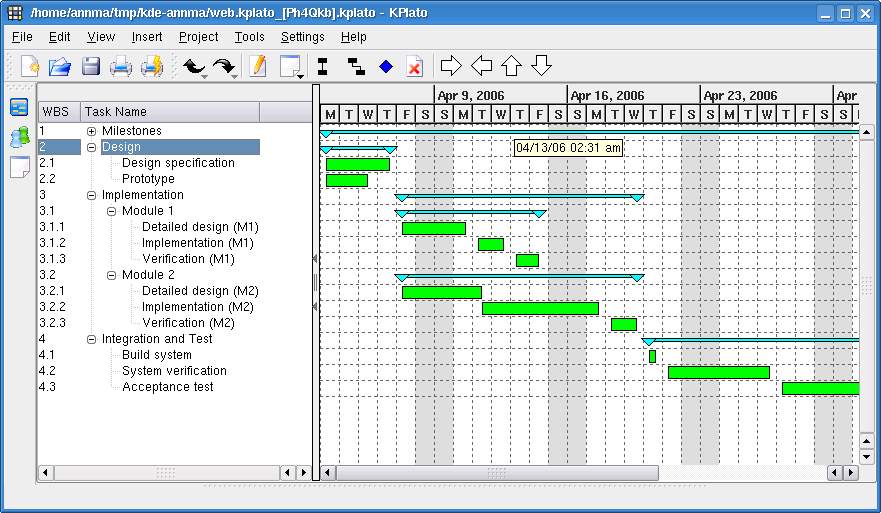Move the task down using the down arrow icon
881x513 pixels.
coord(541,66)
